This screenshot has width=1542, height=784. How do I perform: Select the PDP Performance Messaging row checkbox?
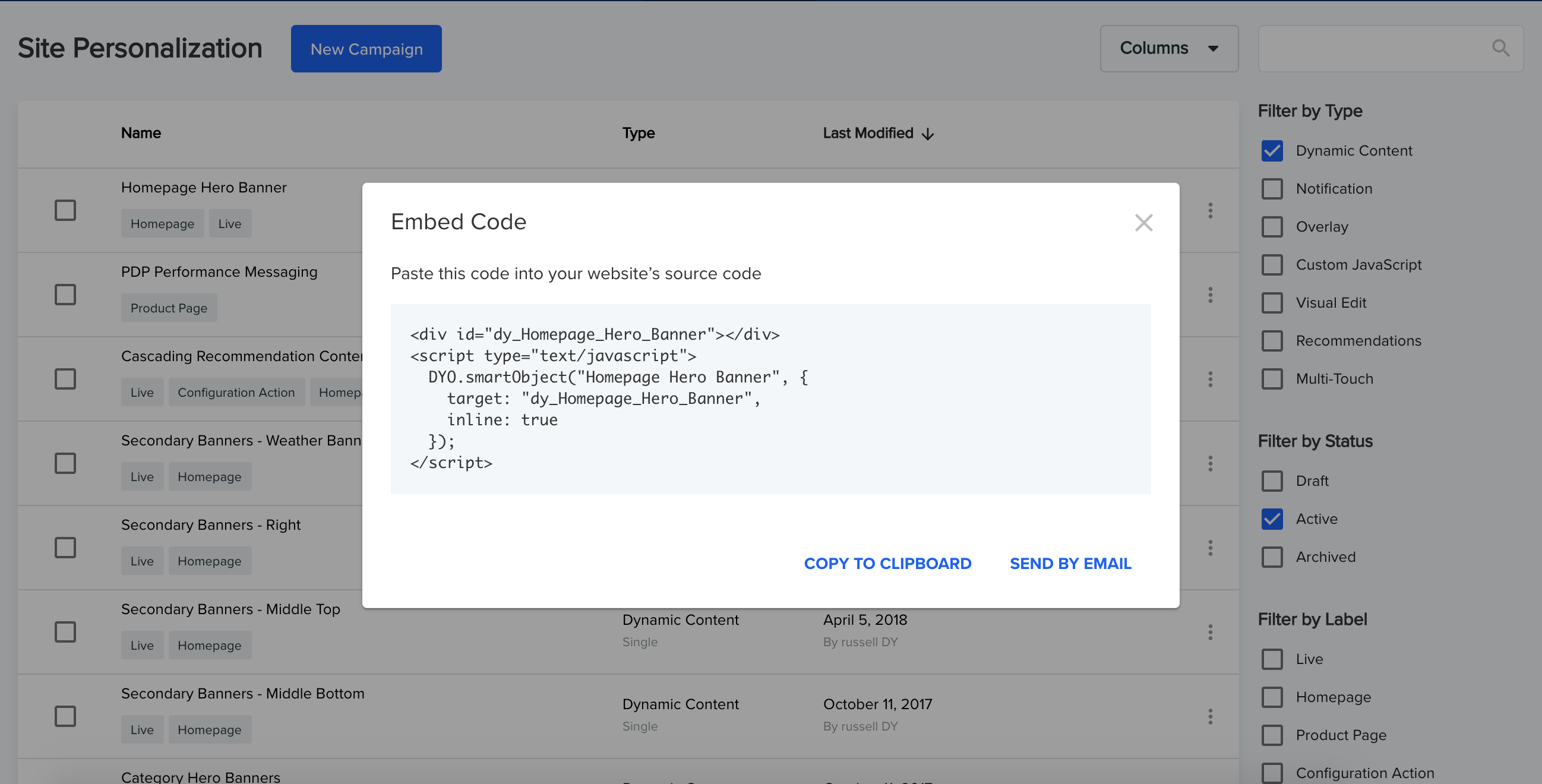point(65,295)
